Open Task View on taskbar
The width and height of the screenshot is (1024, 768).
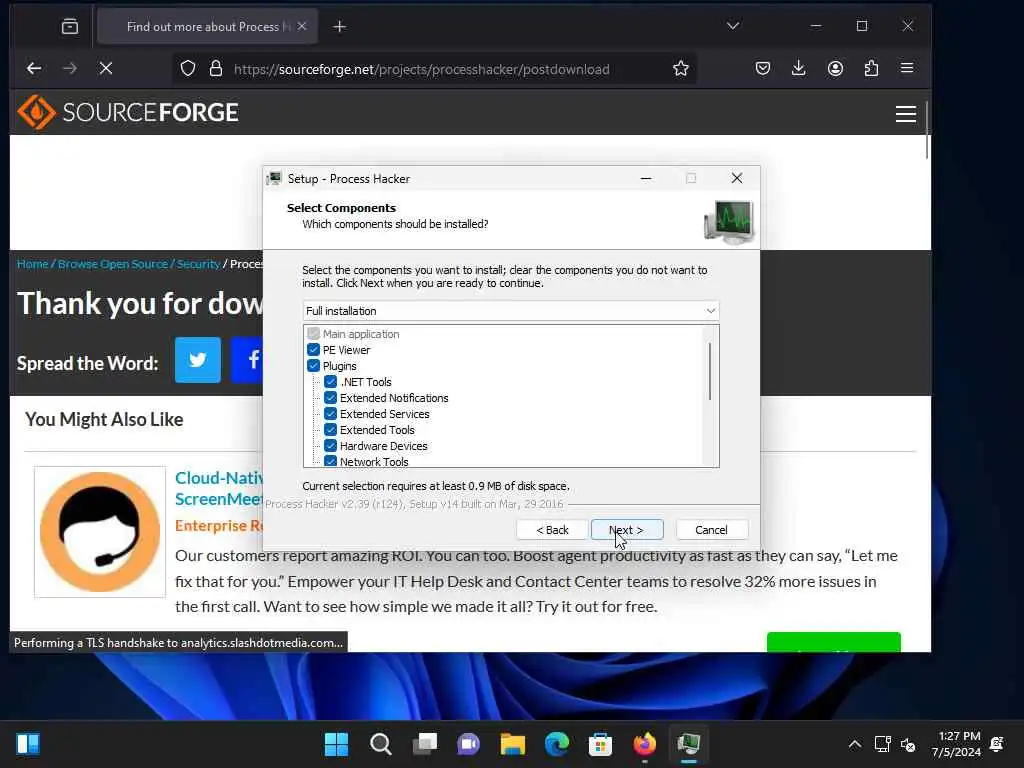click(424, 744)
